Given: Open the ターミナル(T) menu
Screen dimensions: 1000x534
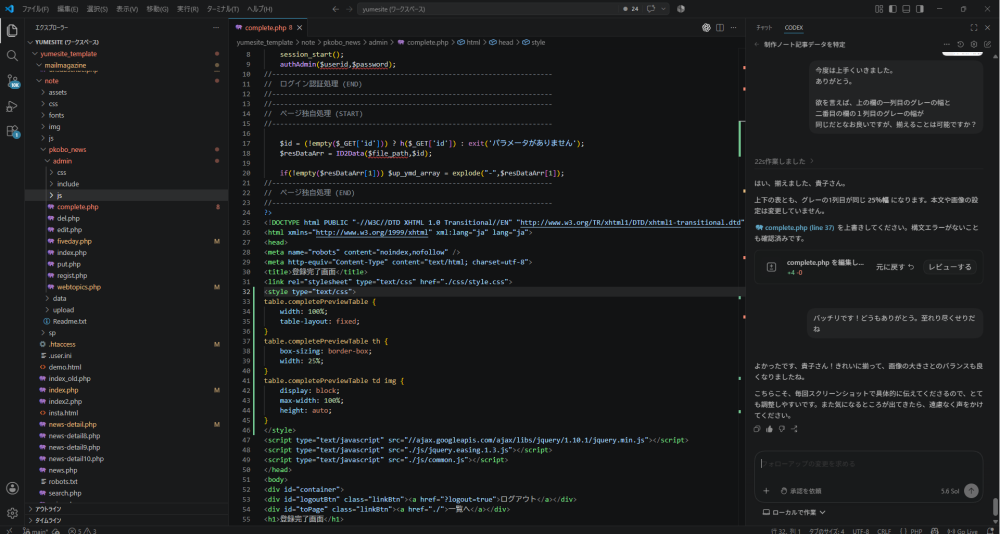Looking at the screenshot, I should coord(224,9).
